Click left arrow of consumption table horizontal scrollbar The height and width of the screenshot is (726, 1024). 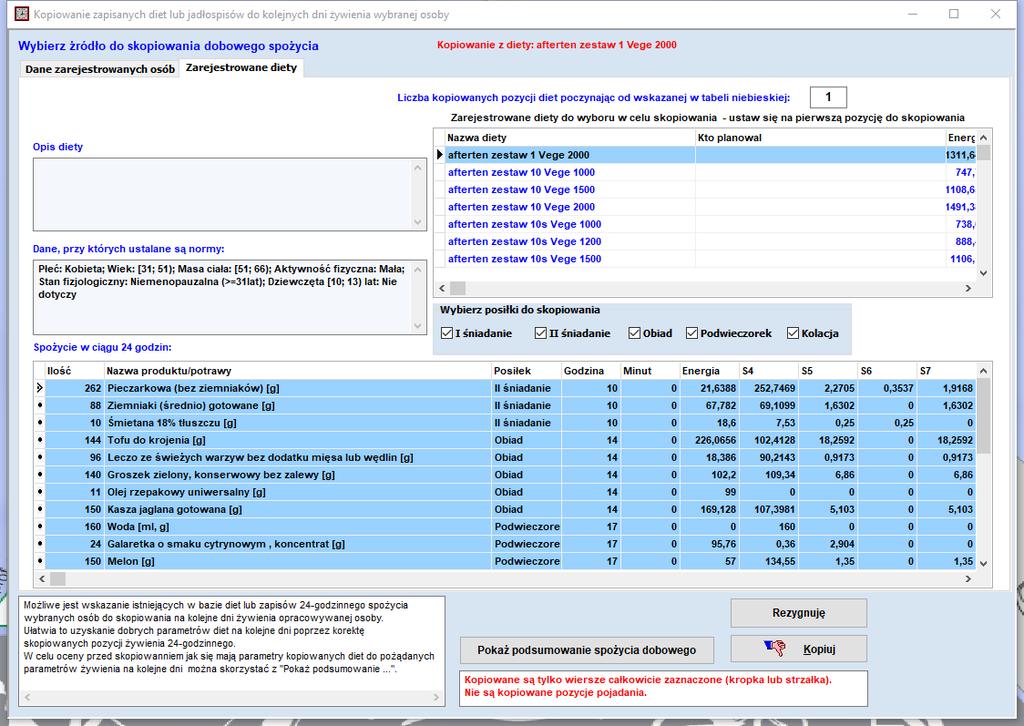click(42, 578)
